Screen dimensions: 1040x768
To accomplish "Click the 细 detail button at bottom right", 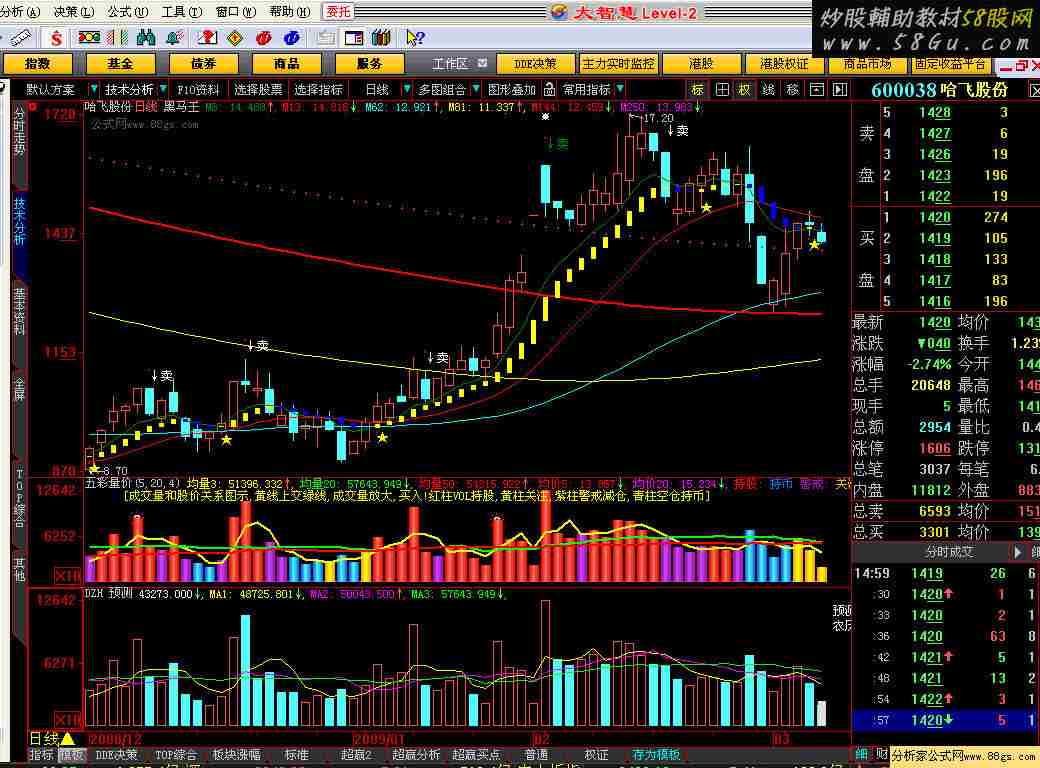I will 862,754.
